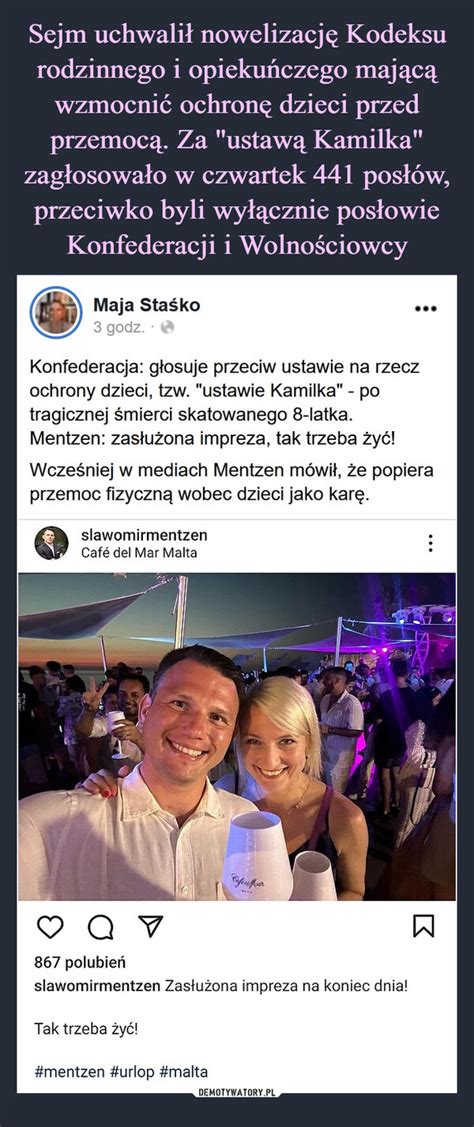
Task: Share post with paper plane icon
Action: click(150, 927)
